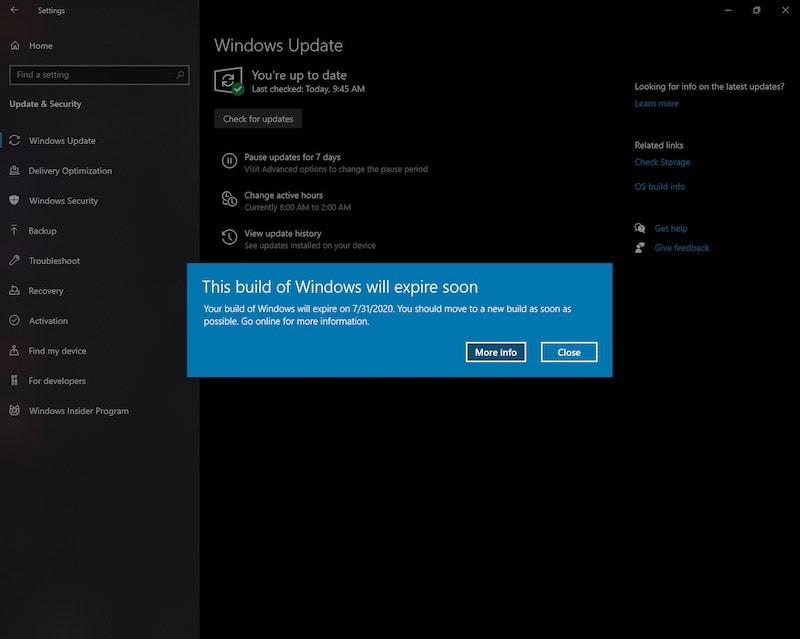Click the "Update & Security" heading
The width and height of the screenshot is (800, 639).
[x=45, y=104]
